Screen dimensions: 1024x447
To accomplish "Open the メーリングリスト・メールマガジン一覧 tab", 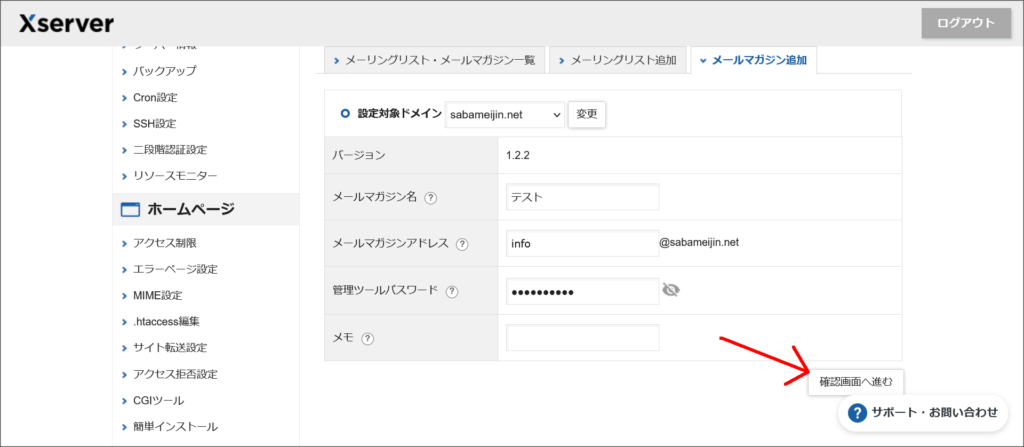I will point(434,61).
